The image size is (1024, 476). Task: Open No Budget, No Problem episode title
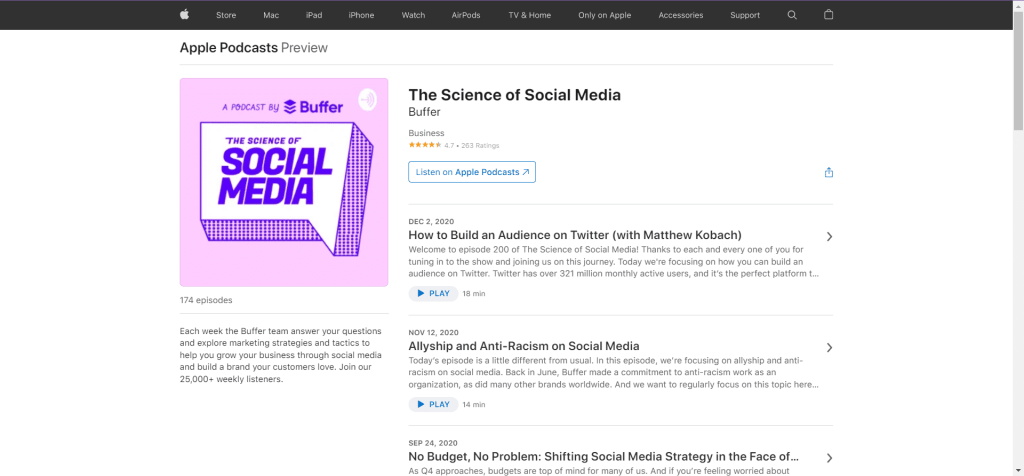click(603, 456)
